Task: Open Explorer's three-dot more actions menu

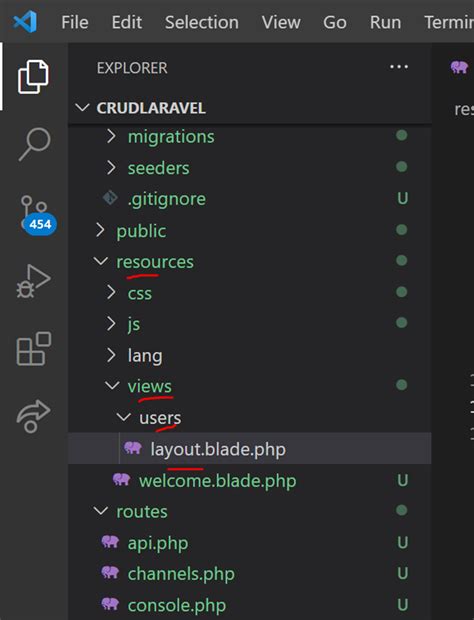Action: pyautogui.click(x=398, y=67)
